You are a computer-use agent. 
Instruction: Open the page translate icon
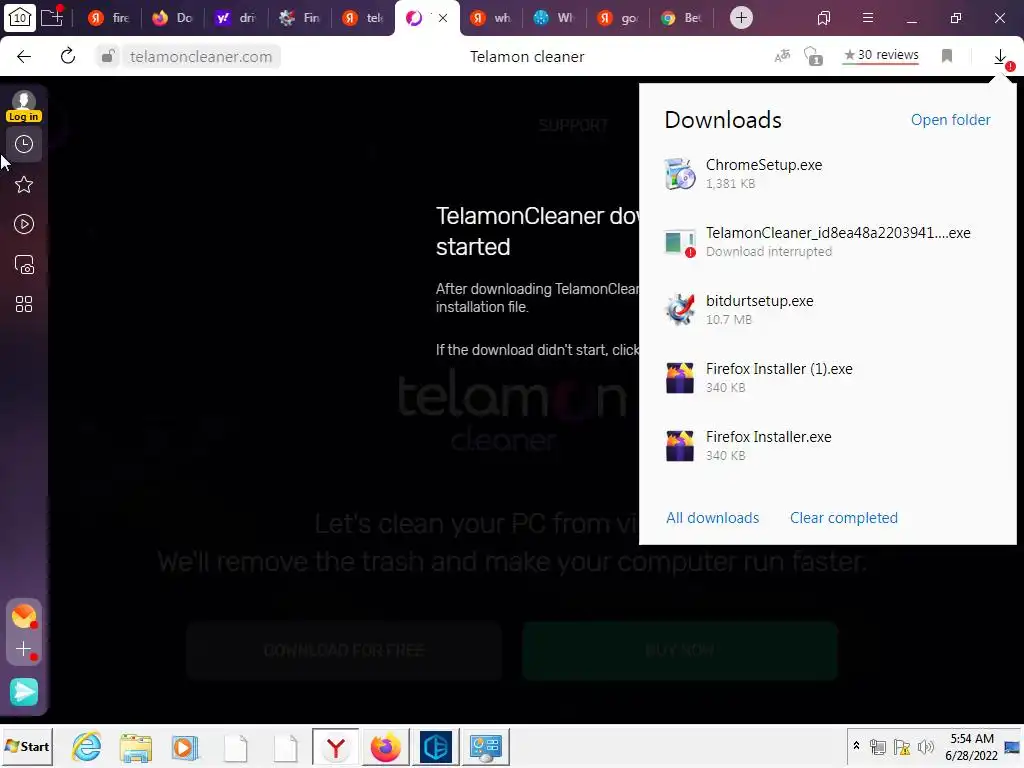point(782,56)
